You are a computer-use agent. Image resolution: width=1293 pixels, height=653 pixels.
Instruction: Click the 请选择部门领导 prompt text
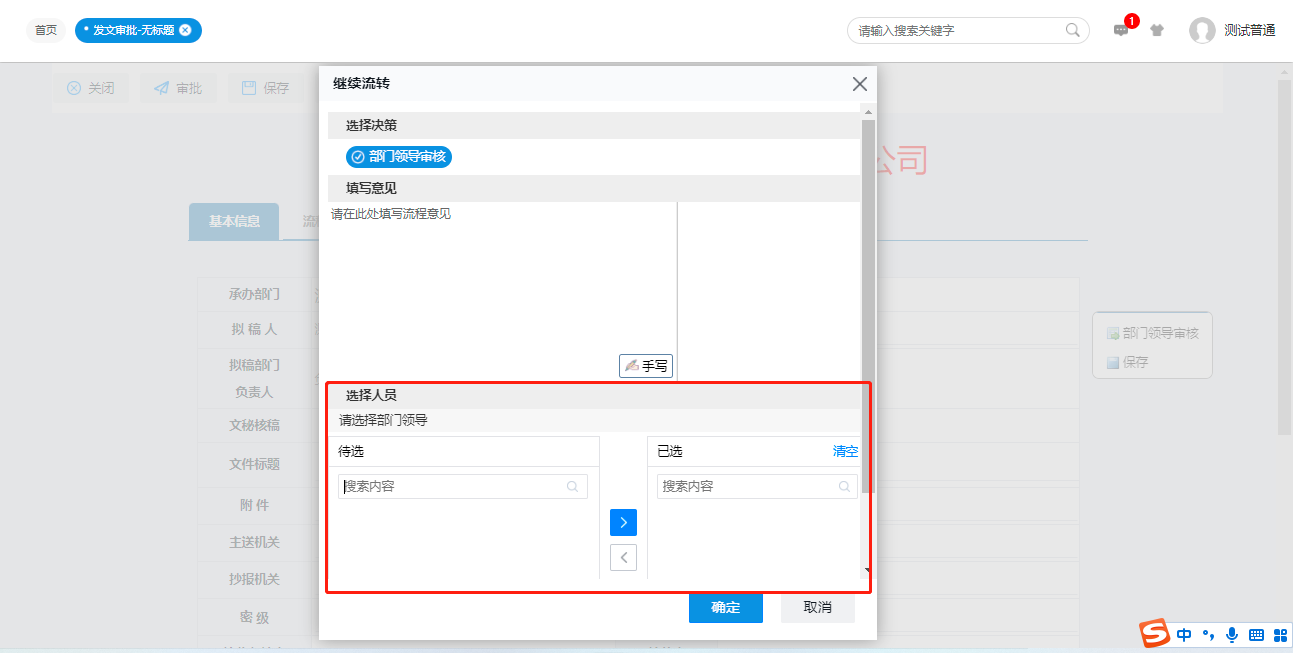[383, 420]
